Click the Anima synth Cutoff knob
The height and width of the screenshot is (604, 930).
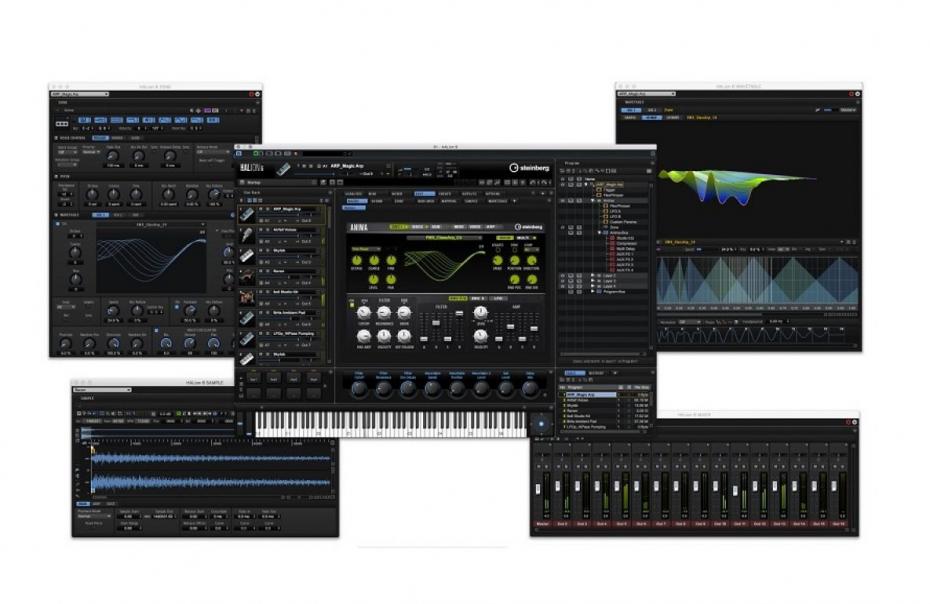pyautogui.click(x=363, y=313)
